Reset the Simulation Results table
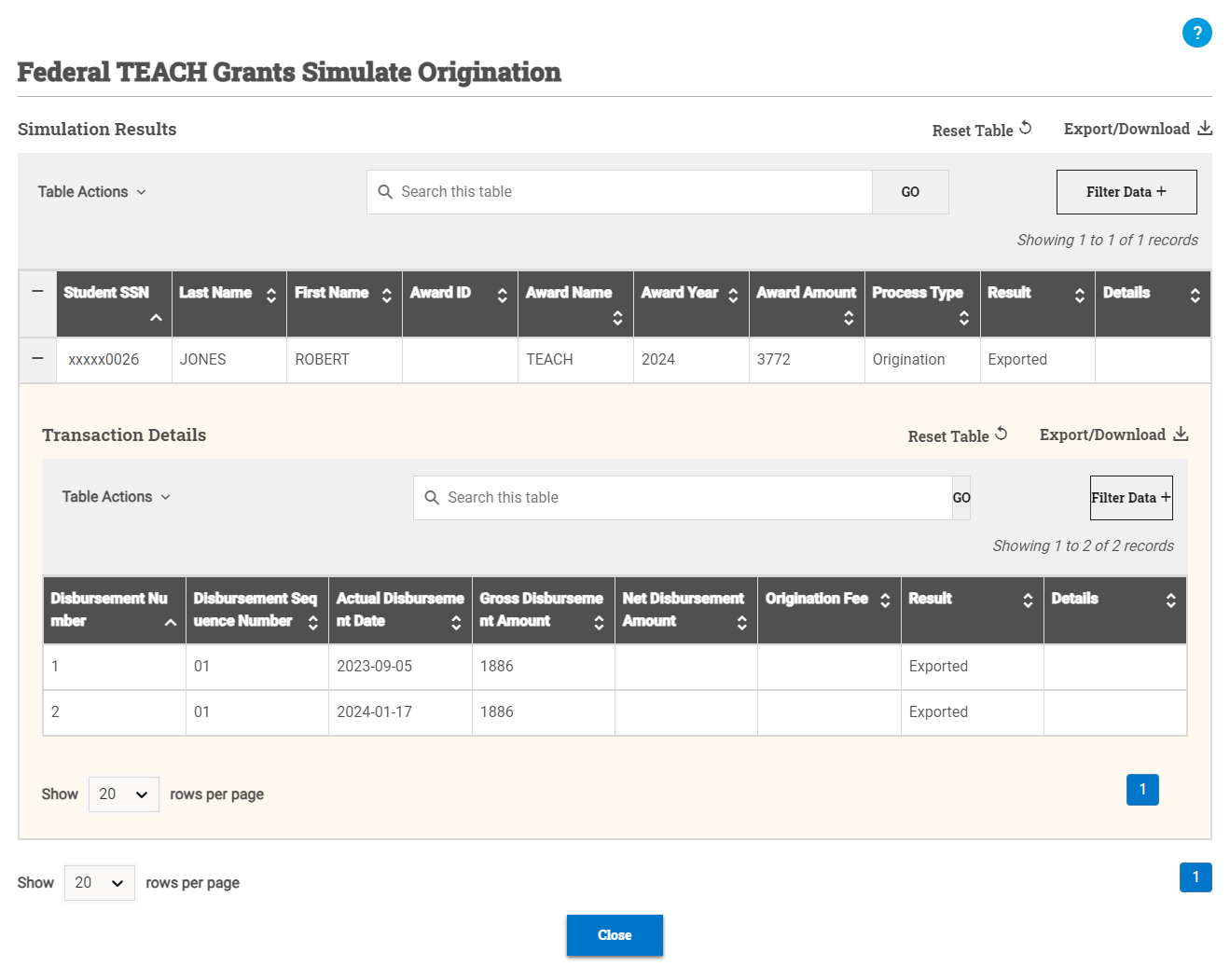This screenshot has width=1230, height=980. pyautogui.click(x=982, y=130)
